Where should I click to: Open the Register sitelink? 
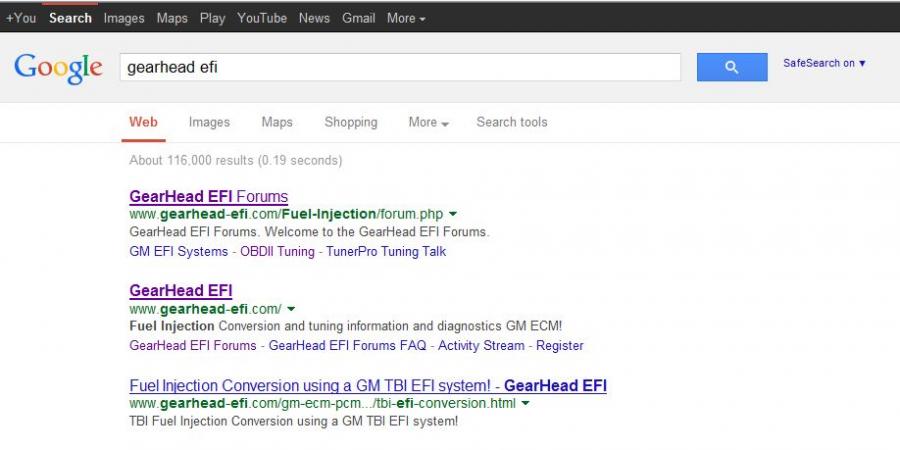[x=560, y=346]
